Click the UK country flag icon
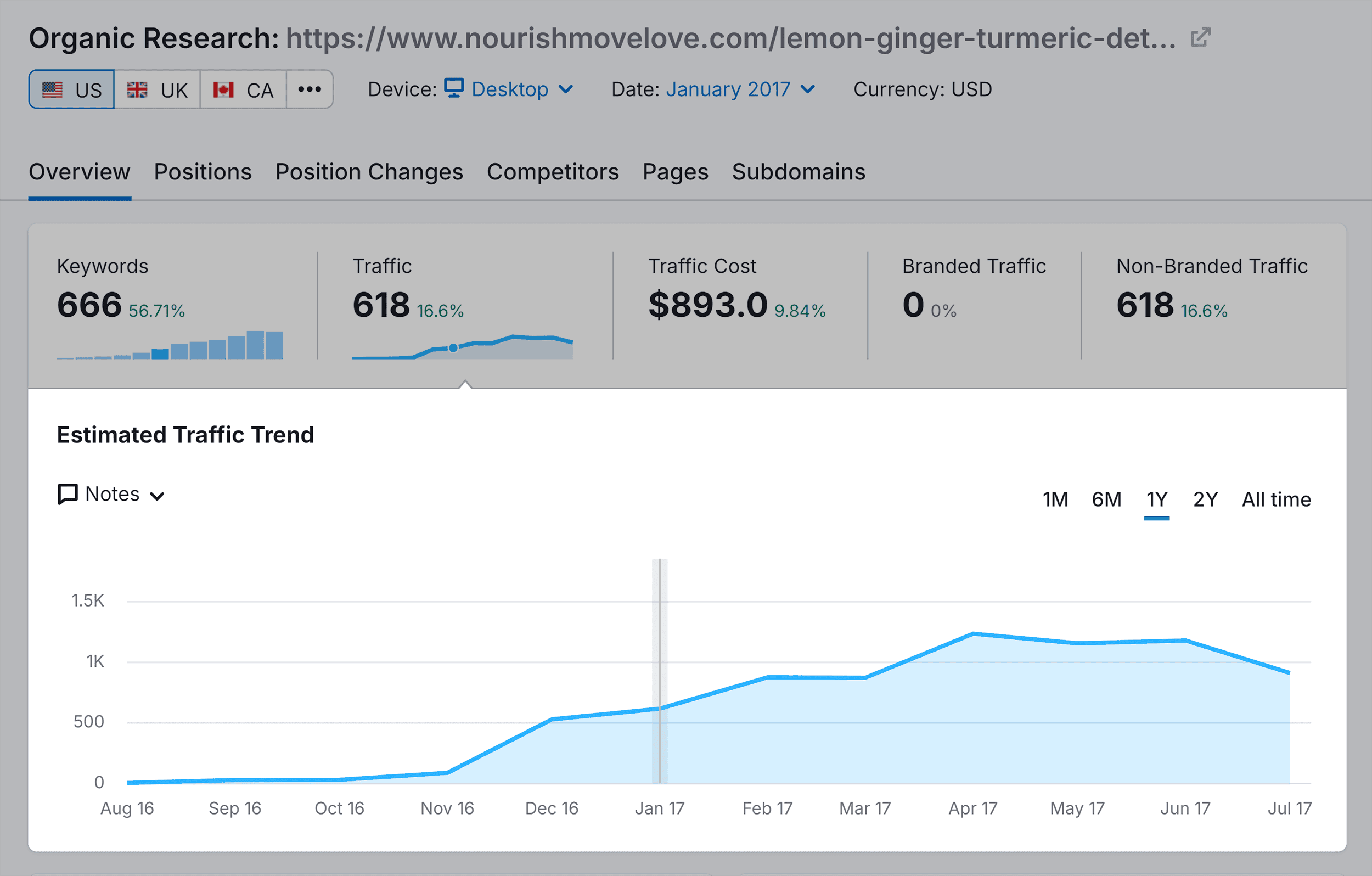This screenshot has height=876, width=1372. pos(136,90)
